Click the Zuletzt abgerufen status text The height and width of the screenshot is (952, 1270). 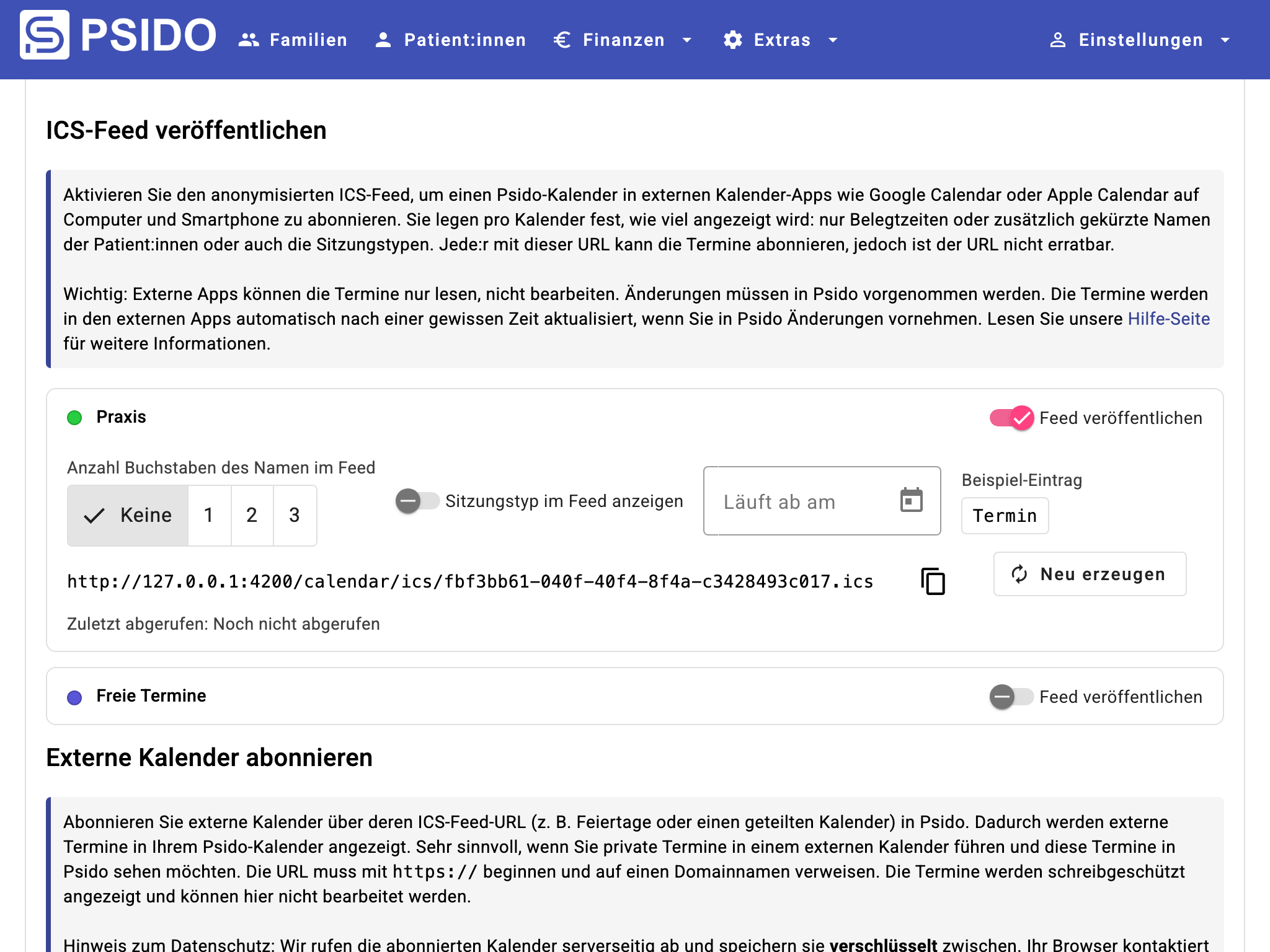point(223,624)
